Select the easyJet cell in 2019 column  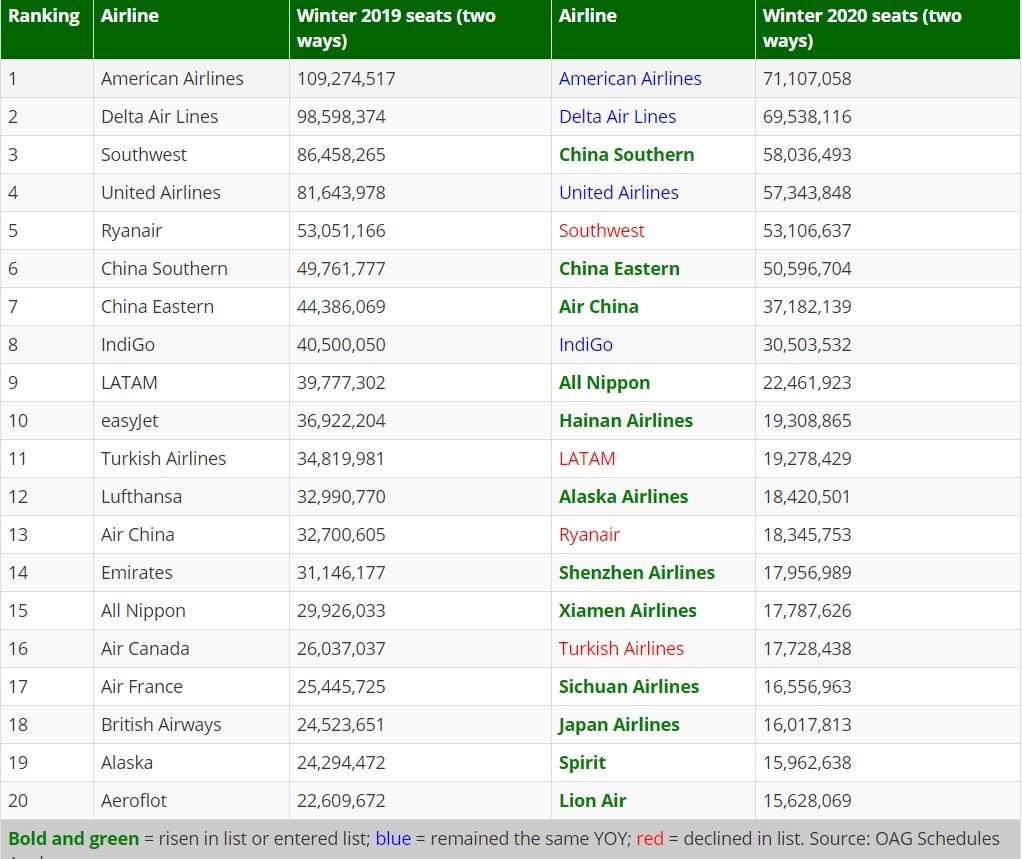coord(131,421)
